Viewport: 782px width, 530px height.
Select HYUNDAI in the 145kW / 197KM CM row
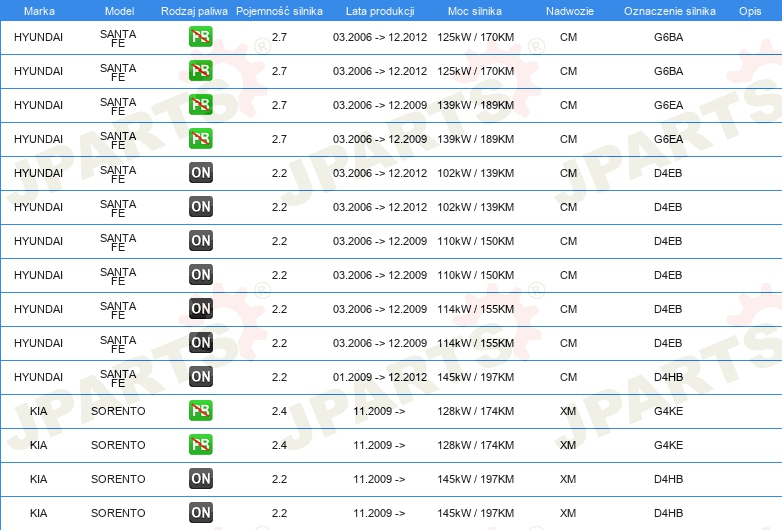click(38, 377)
